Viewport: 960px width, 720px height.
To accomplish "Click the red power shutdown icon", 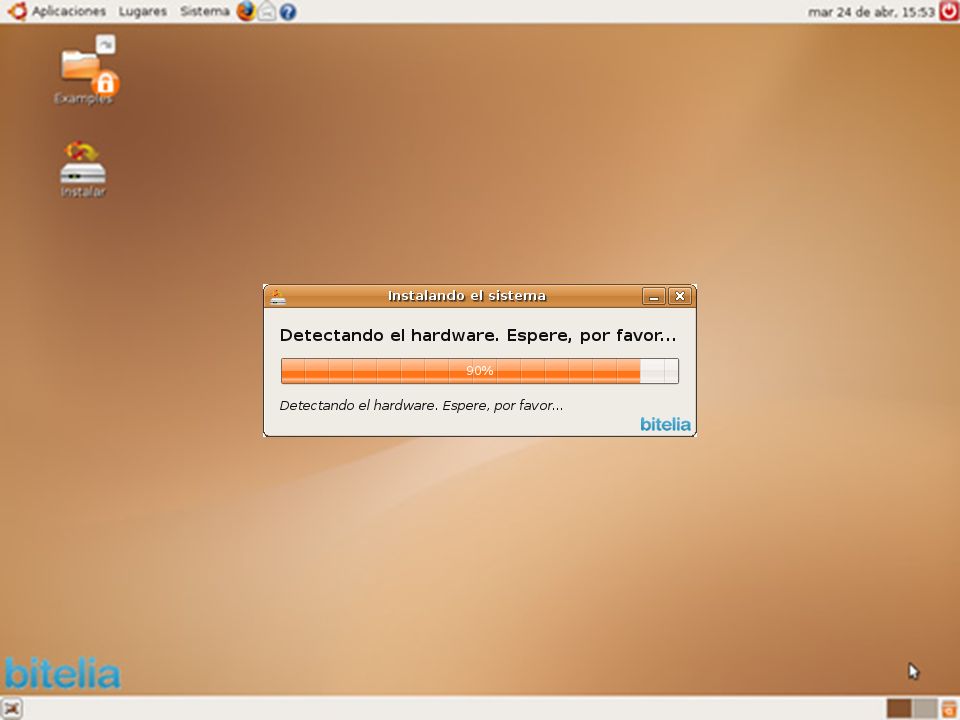I will point(948,12).
